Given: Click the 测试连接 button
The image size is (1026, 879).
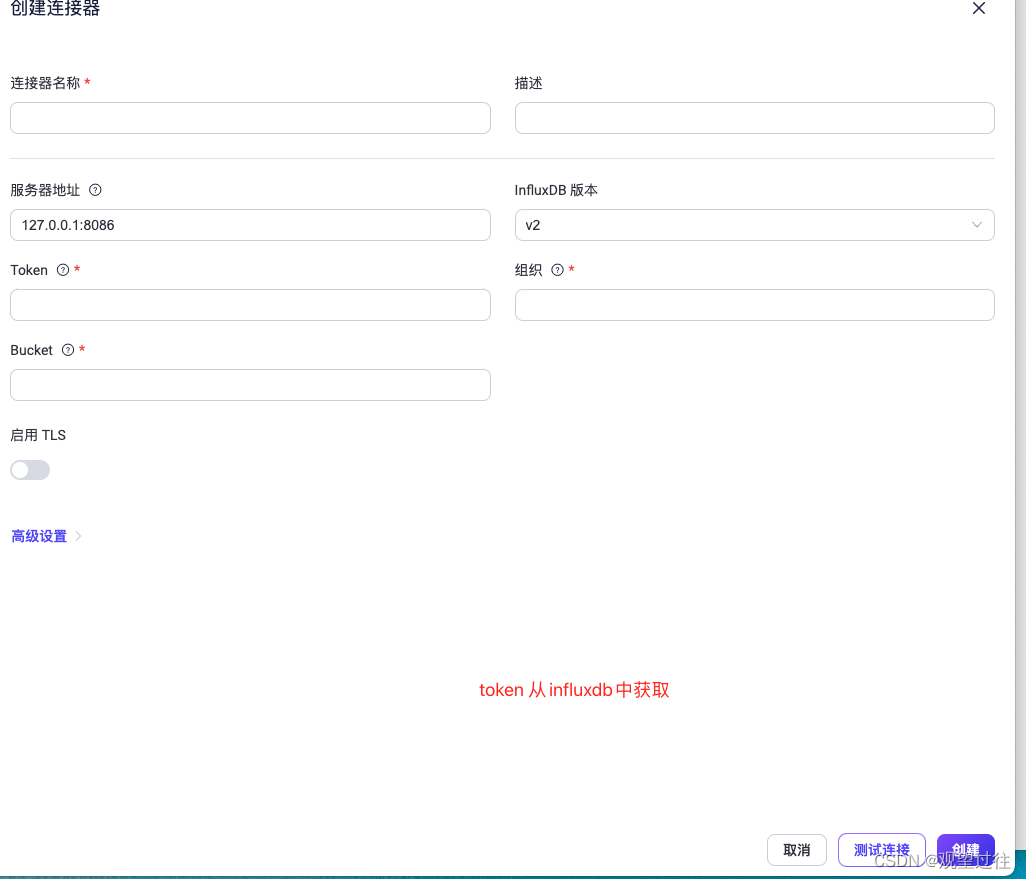Looking at the screenshot, I should coord(881,850).
